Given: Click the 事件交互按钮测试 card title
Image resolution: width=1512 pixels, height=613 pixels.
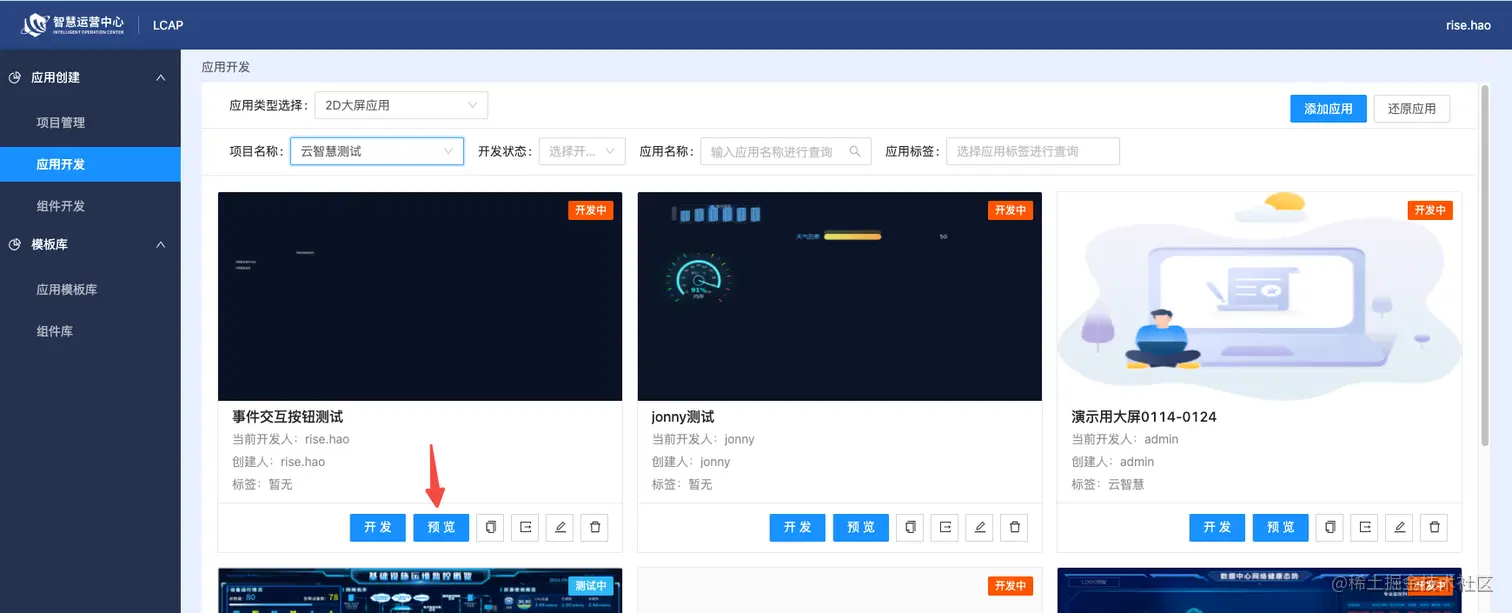Looking at the screenshot, I should point(287,416).
